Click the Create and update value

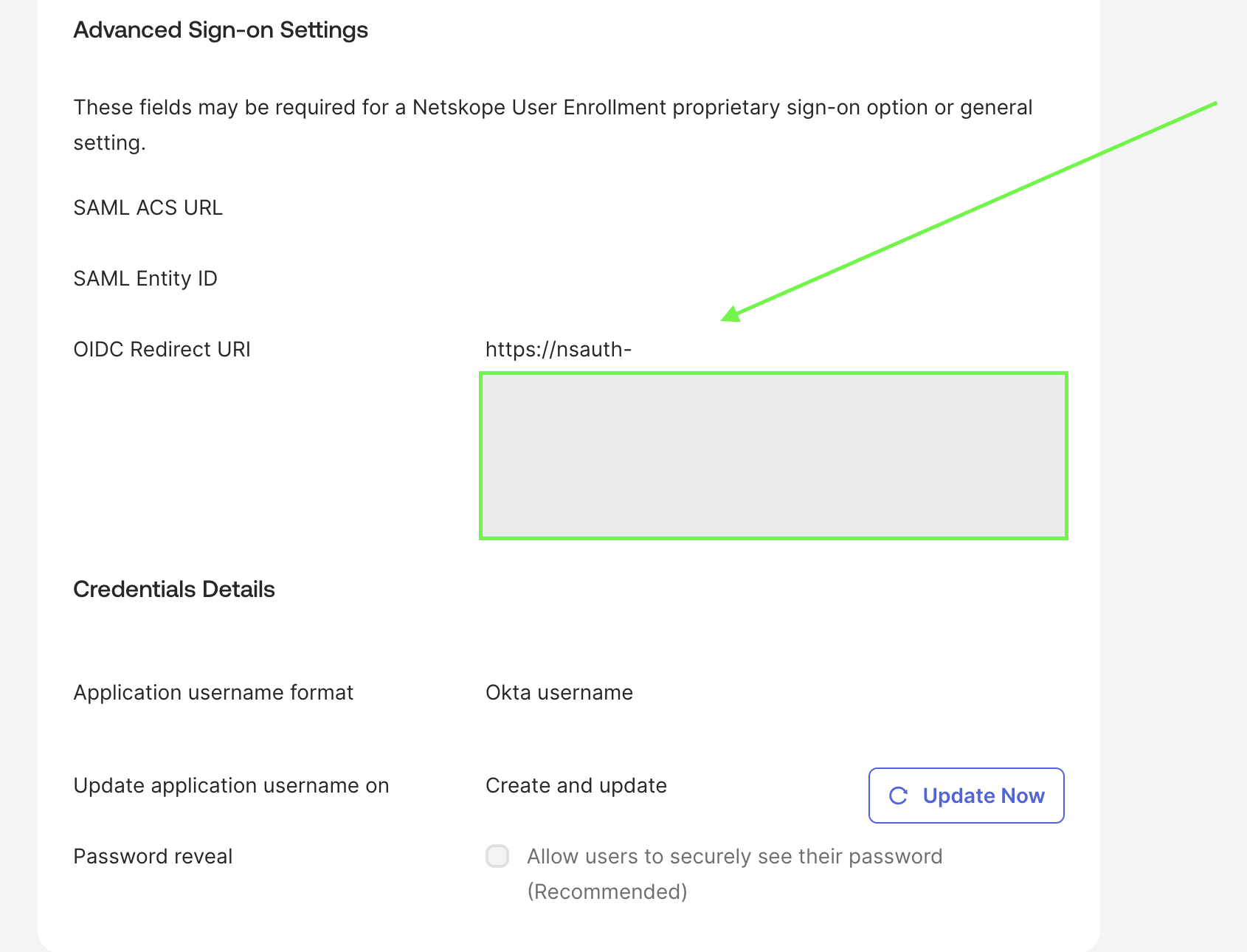click(x=576, y=785)
